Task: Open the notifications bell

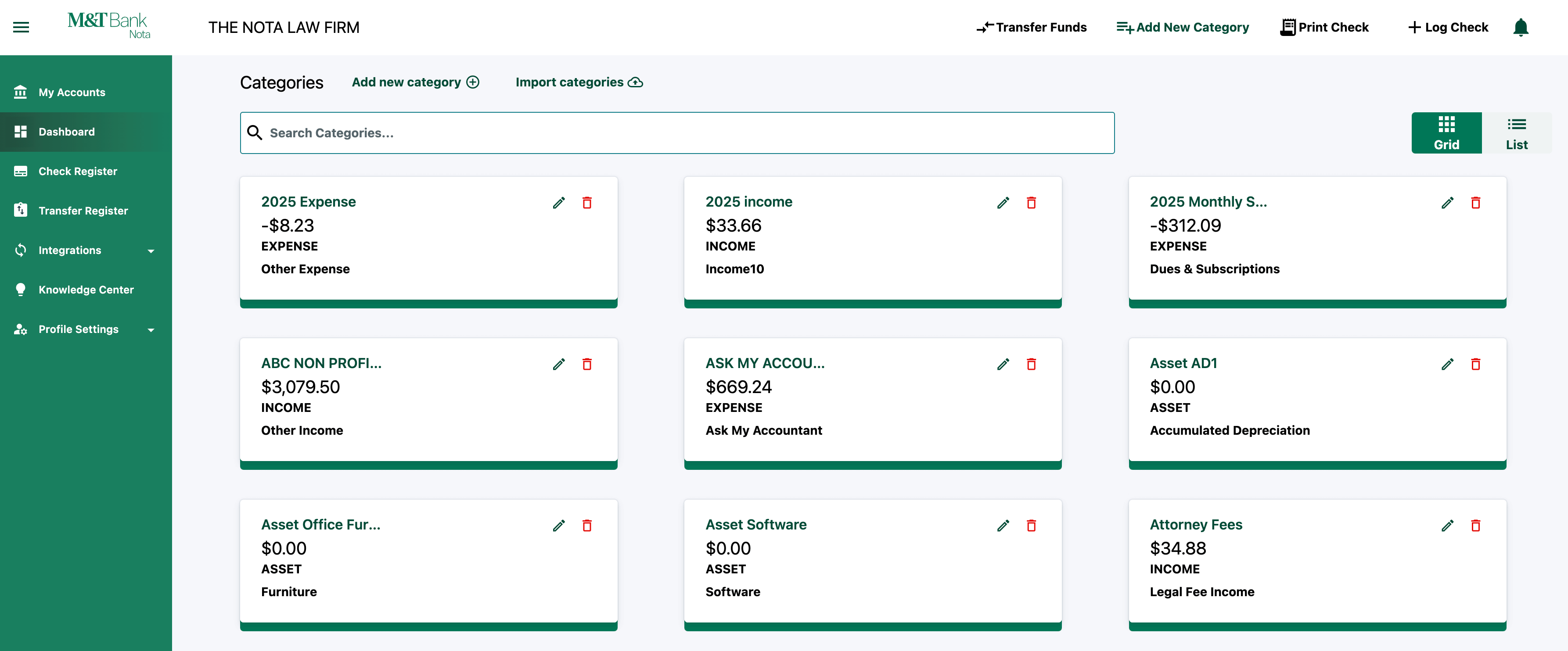Action: point(1521,27)
